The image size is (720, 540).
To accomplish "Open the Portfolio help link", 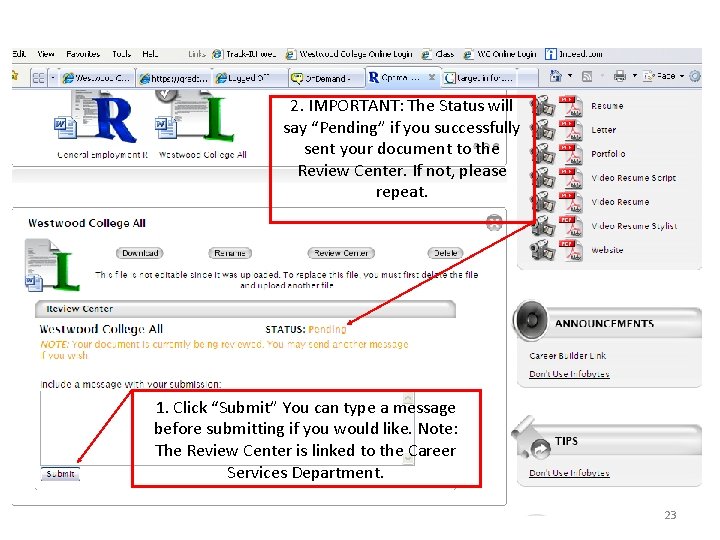I will (x=608, y=154).
